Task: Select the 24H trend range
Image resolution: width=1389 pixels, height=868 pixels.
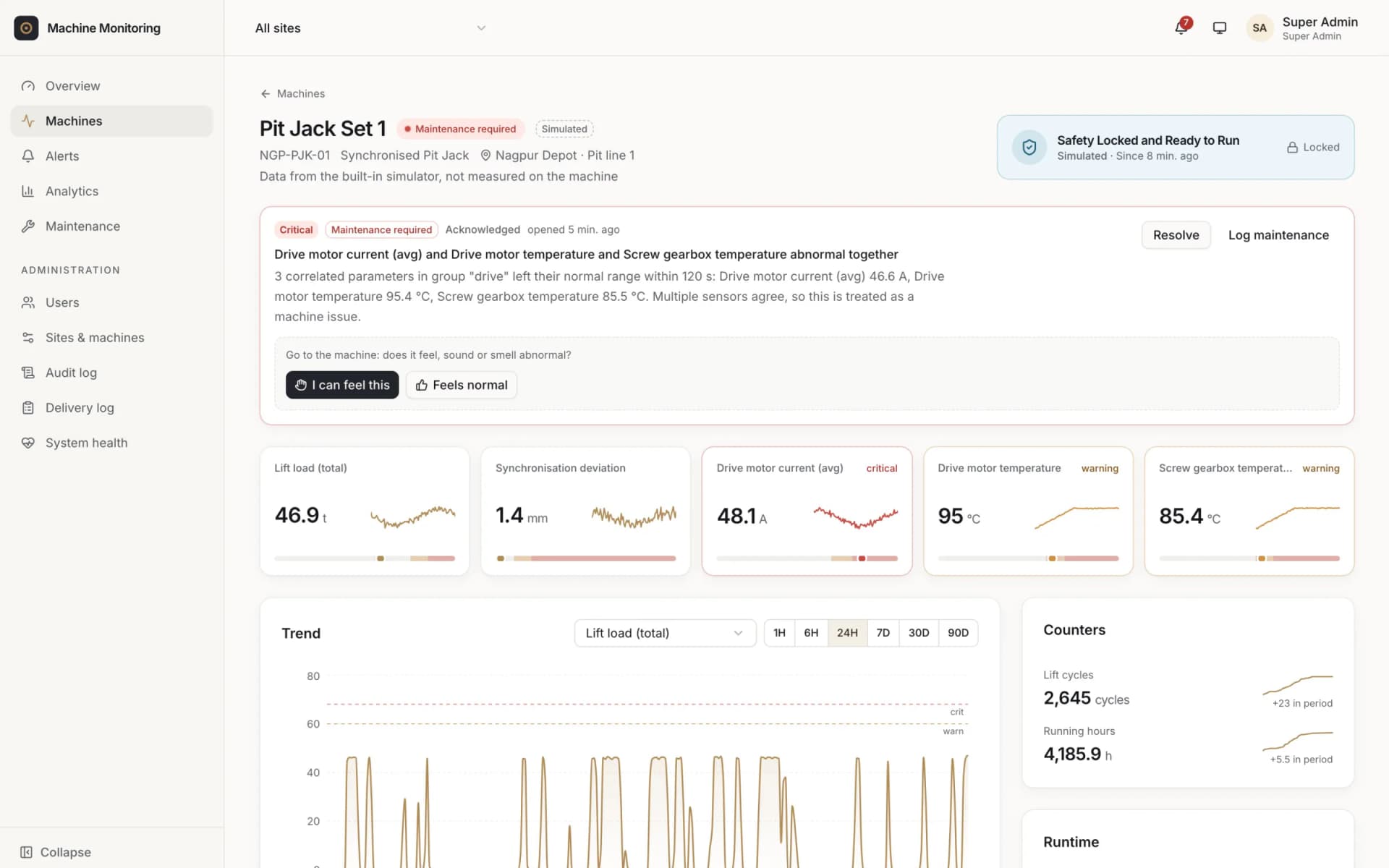Action: [x=847, y=633]
